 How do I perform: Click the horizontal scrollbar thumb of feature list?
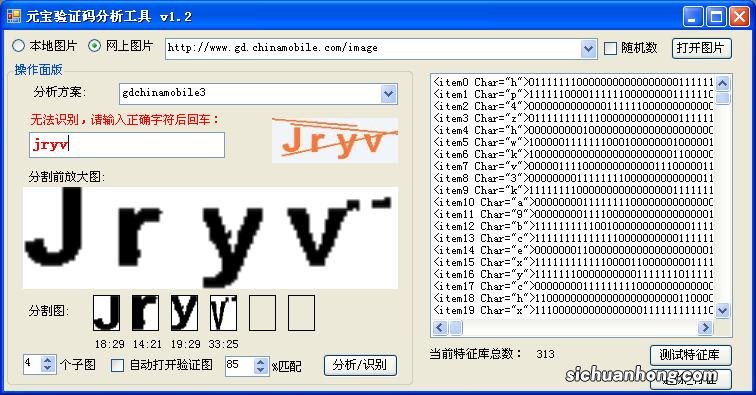456,328
